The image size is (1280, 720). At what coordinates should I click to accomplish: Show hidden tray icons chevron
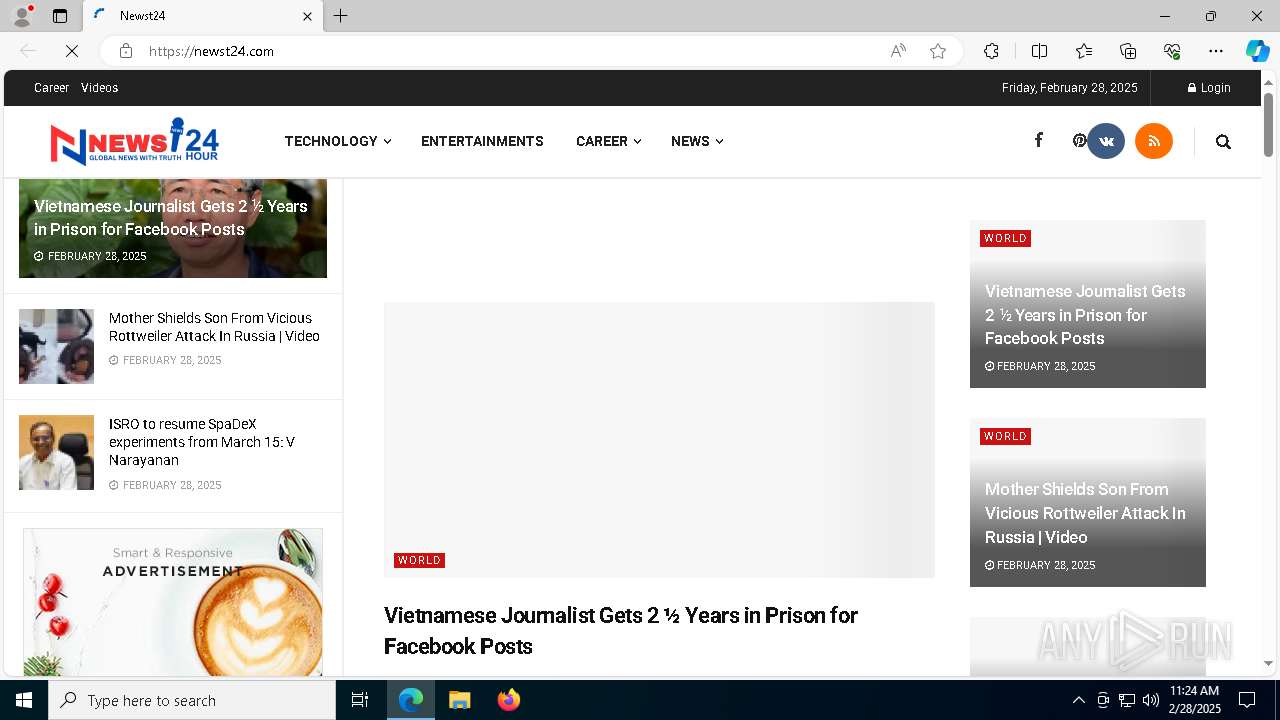[x=1078, y=700]
